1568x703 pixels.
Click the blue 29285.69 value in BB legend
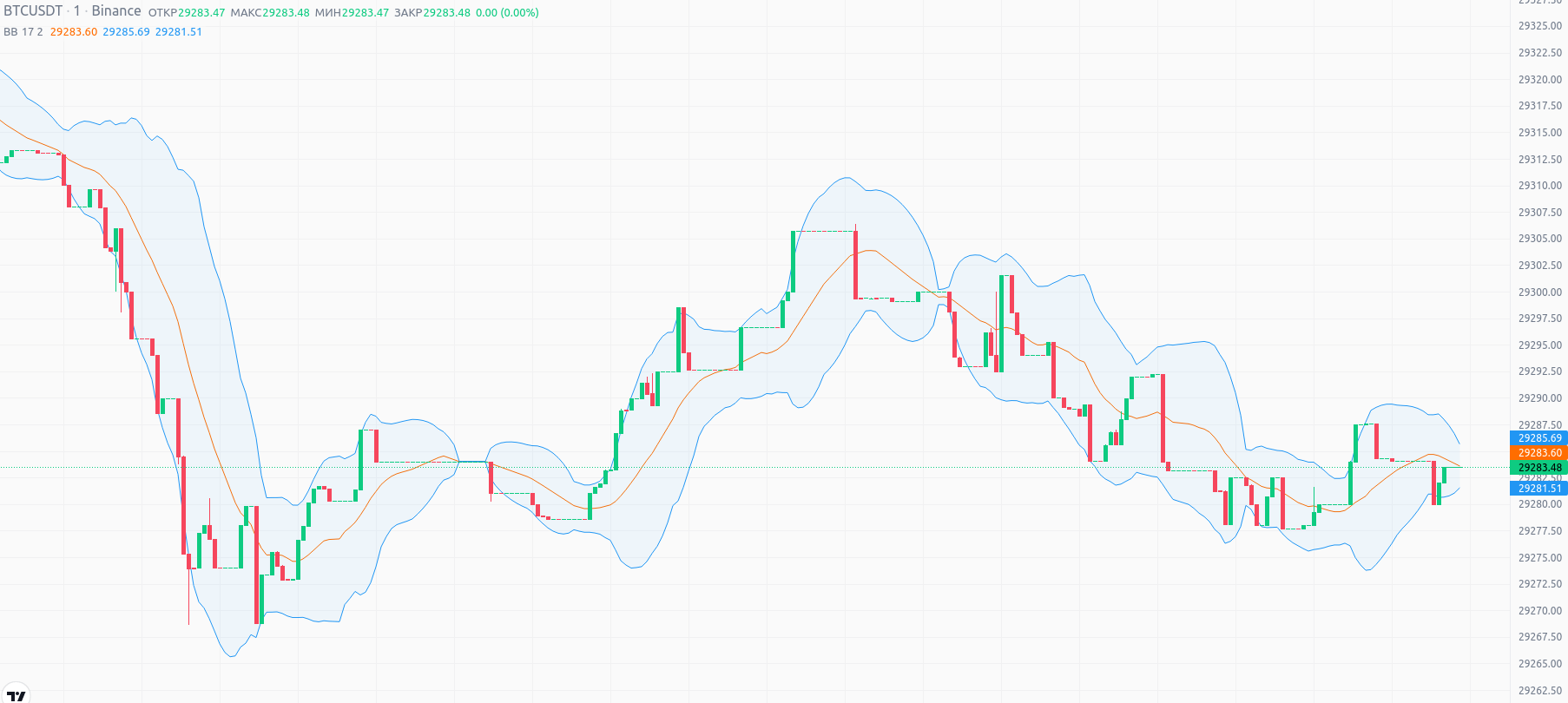(126, 32)
